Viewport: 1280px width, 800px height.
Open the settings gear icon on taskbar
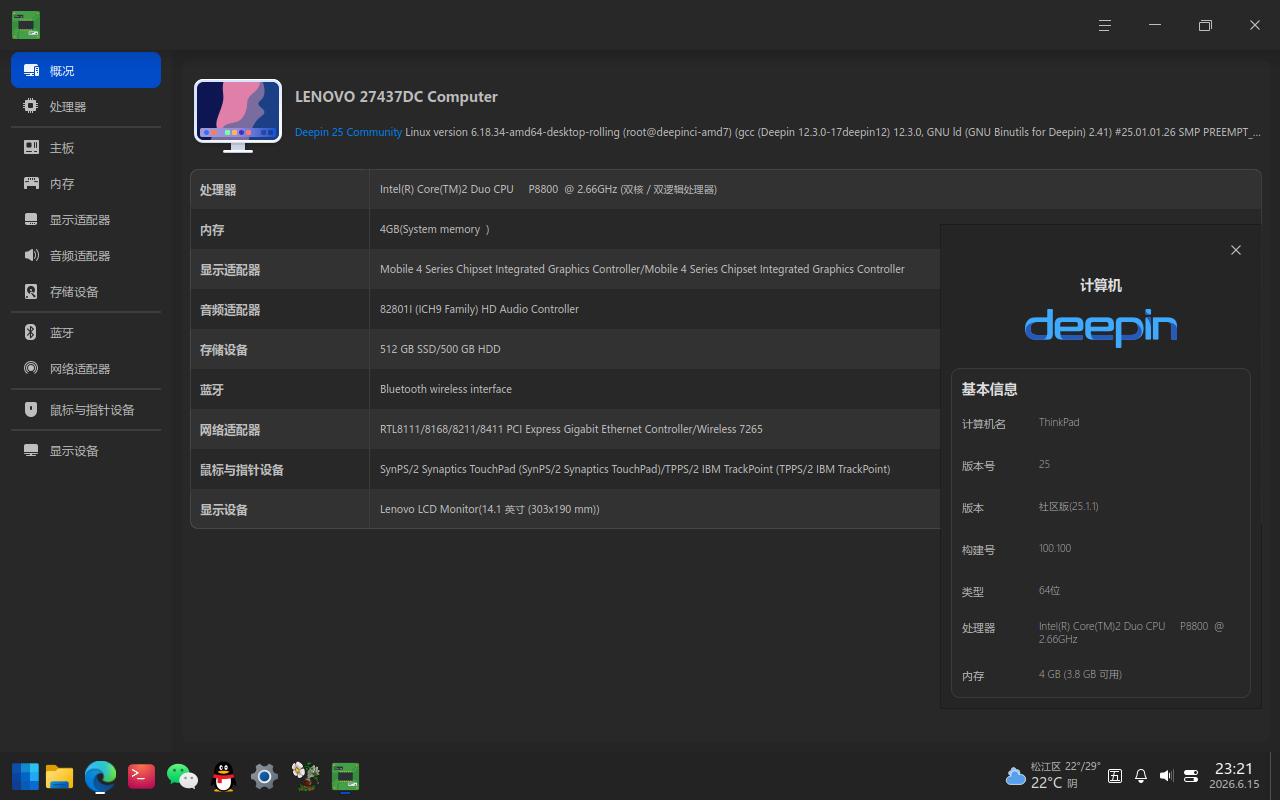pyautogui.click(x=264, y=776)
